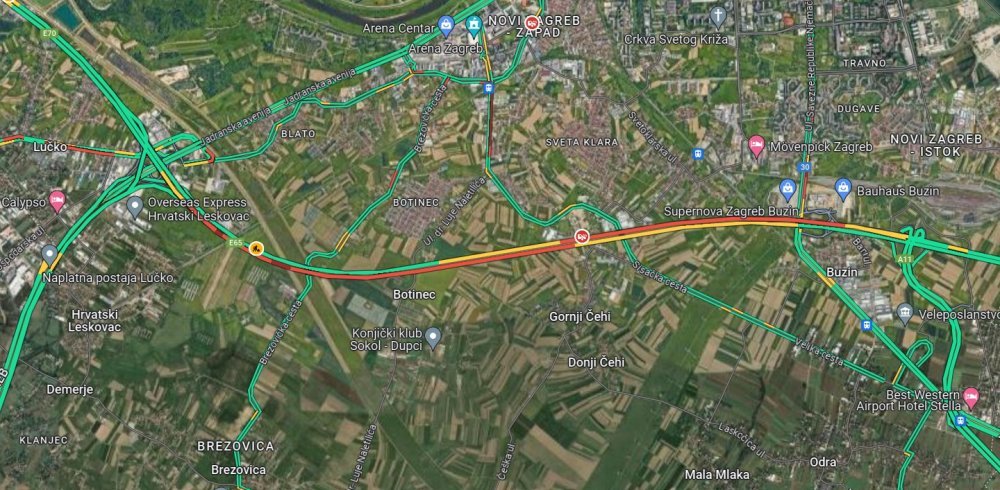Select the Konjički klub Sokol - Dupci pin
The height and width of the screenshot is (490, 1000).
(433, 336)
